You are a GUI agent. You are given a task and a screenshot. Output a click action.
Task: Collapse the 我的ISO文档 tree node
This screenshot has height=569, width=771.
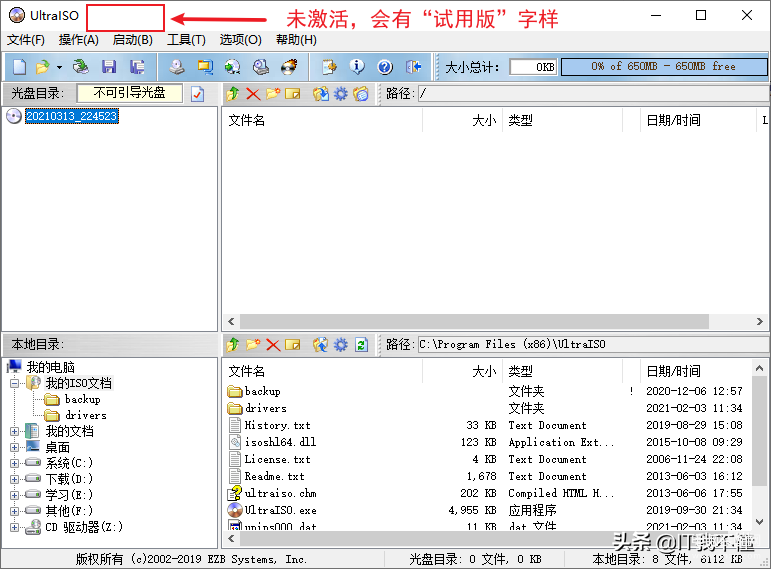[15, 383]
